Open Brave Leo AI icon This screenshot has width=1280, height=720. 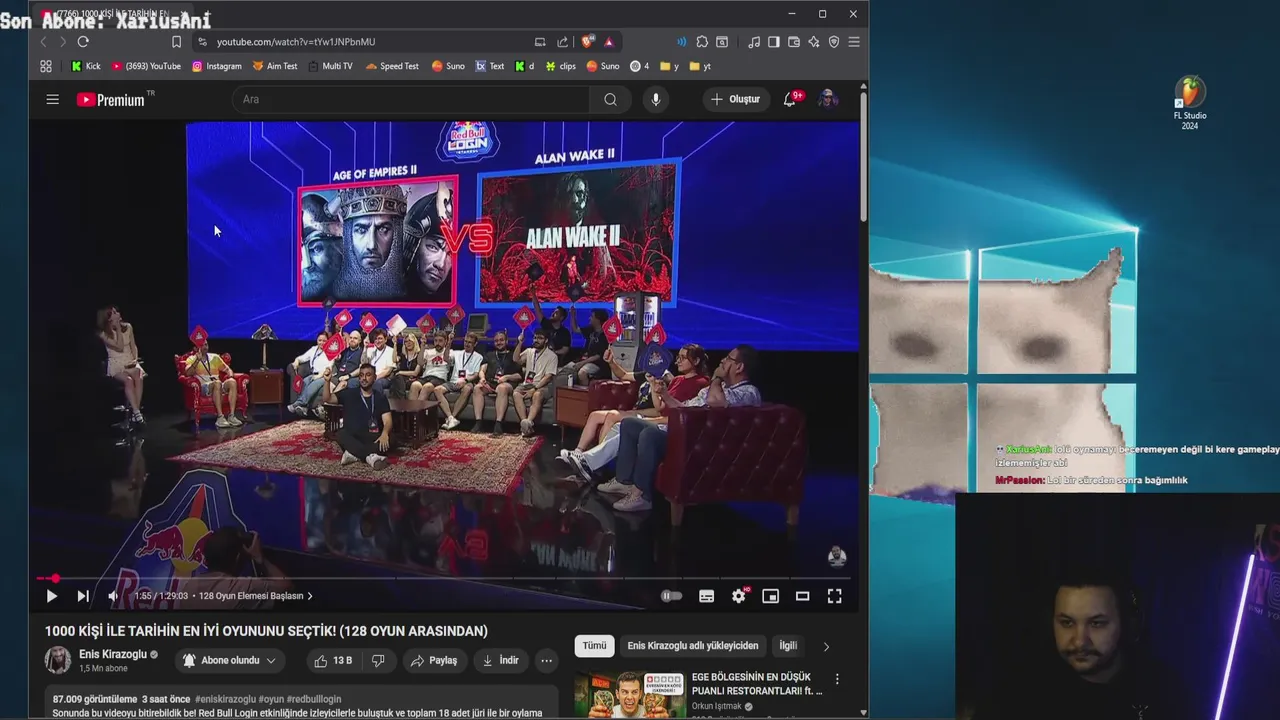[814, 42]
